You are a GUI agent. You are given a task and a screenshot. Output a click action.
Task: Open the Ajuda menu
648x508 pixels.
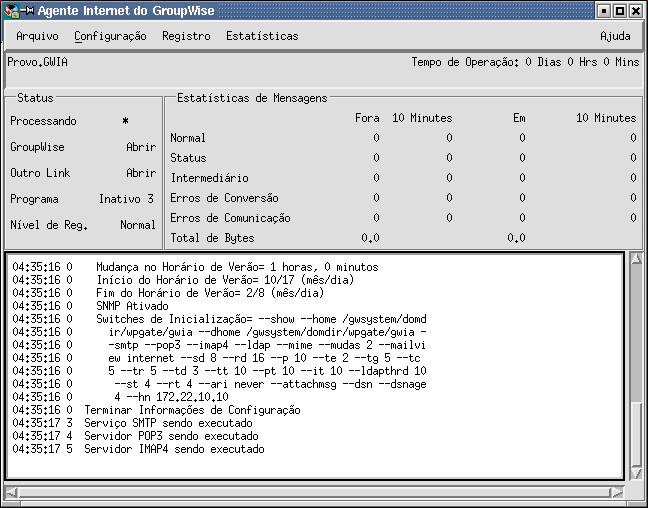[x=615, y=36]
